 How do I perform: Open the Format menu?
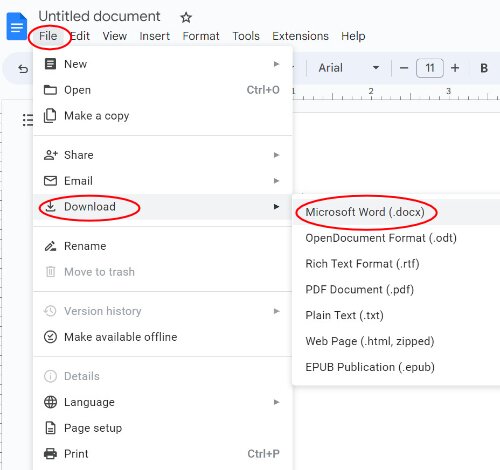tap(201, 36)
